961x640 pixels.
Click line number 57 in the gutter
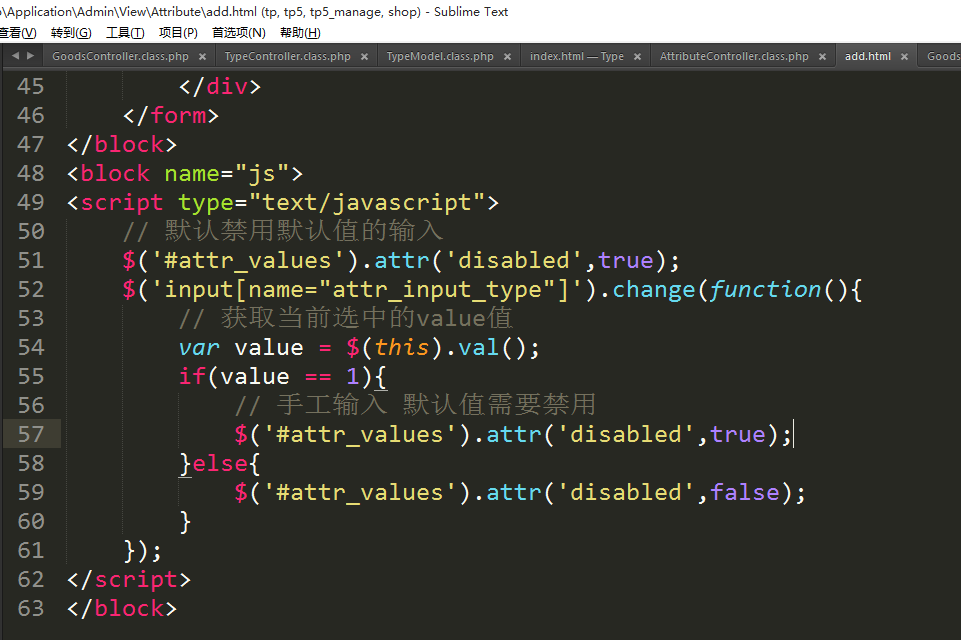coord(31,434)
